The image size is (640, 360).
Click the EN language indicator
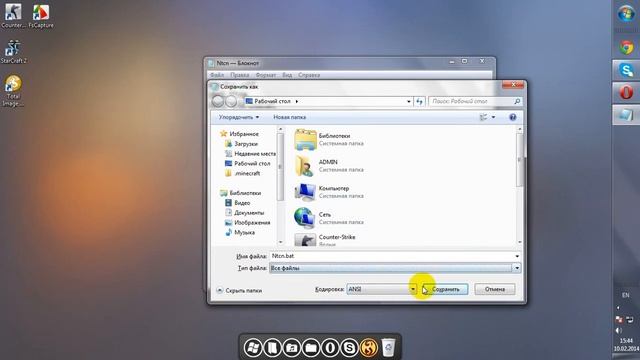click(625, 295)
